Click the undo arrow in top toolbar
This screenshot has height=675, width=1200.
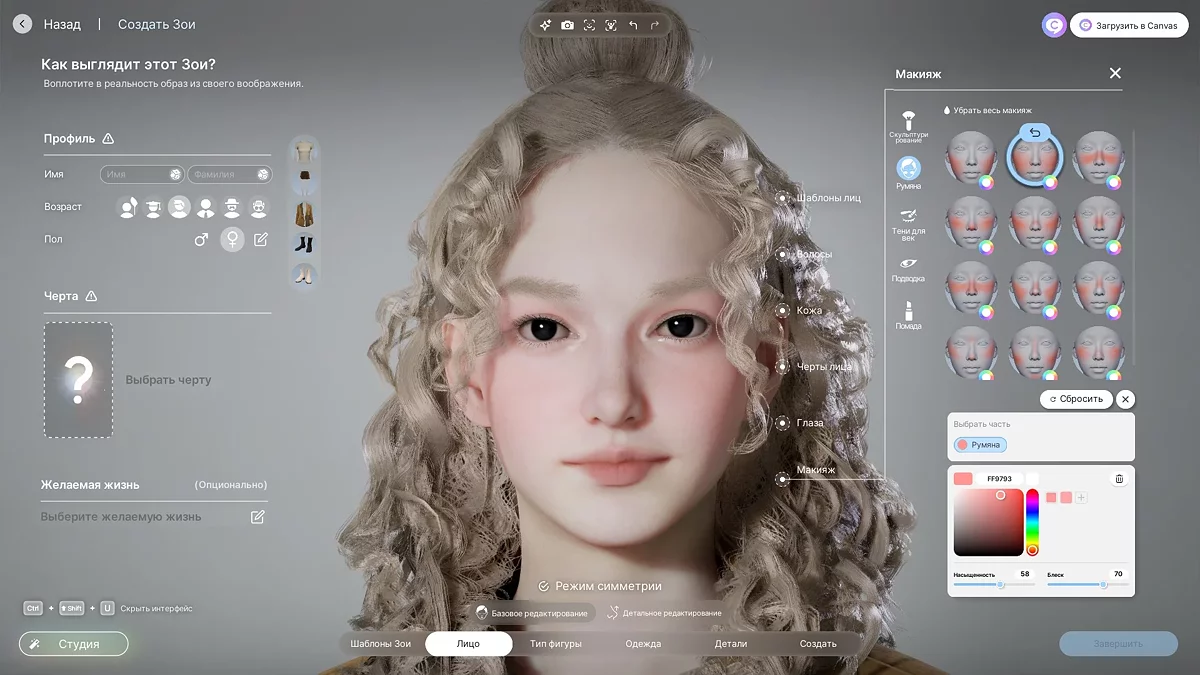633,25
